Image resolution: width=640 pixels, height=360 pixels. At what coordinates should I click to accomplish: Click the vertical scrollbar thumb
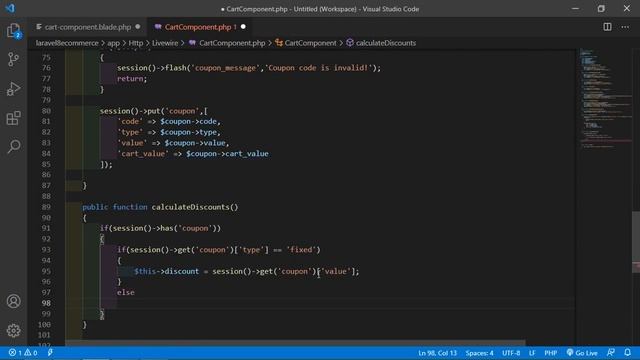click(x=636, y=242)
